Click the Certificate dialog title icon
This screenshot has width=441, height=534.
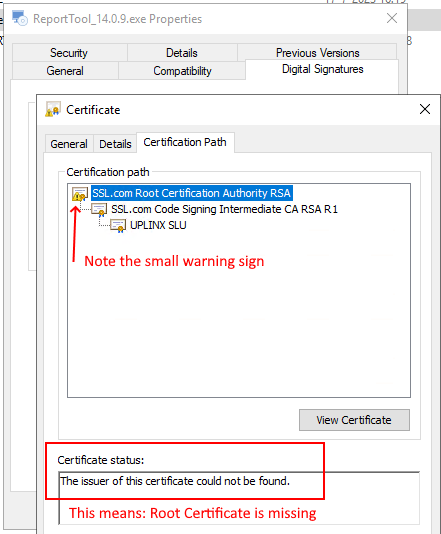click(53, 109)
